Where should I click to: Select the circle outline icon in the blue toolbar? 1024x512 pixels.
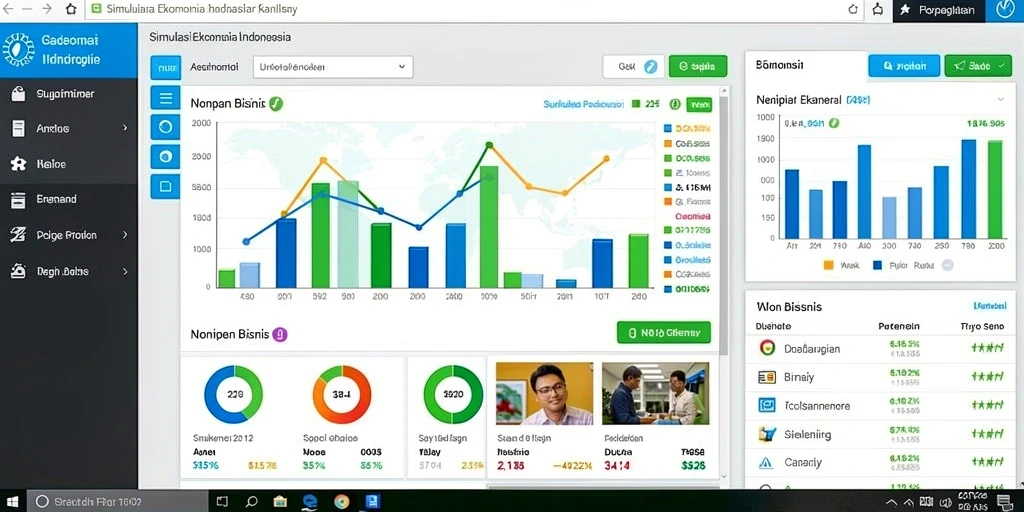[x=165, y=127]
